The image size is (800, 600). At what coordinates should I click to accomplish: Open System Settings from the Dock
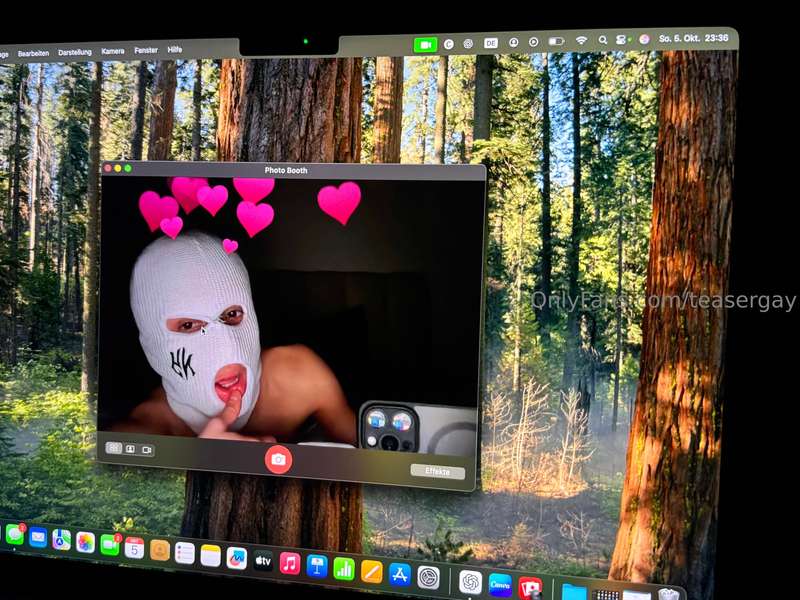(429, 578)
